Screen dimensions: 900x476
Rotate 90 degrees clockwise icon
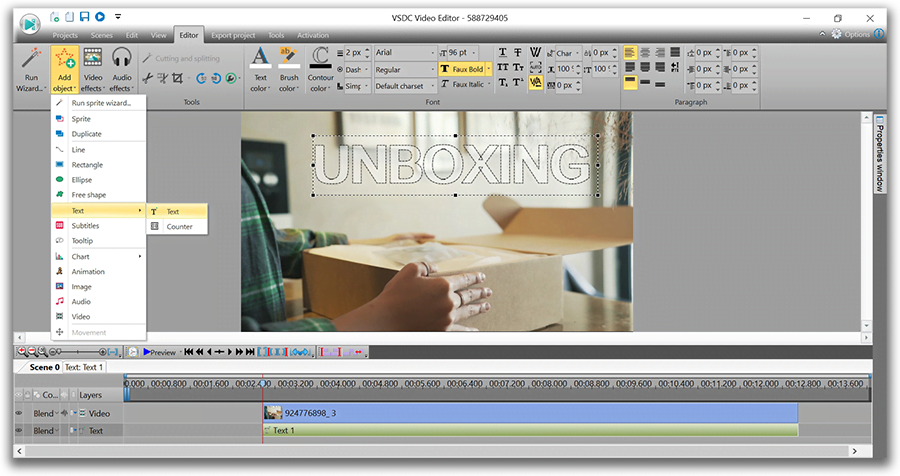(216, 78)
